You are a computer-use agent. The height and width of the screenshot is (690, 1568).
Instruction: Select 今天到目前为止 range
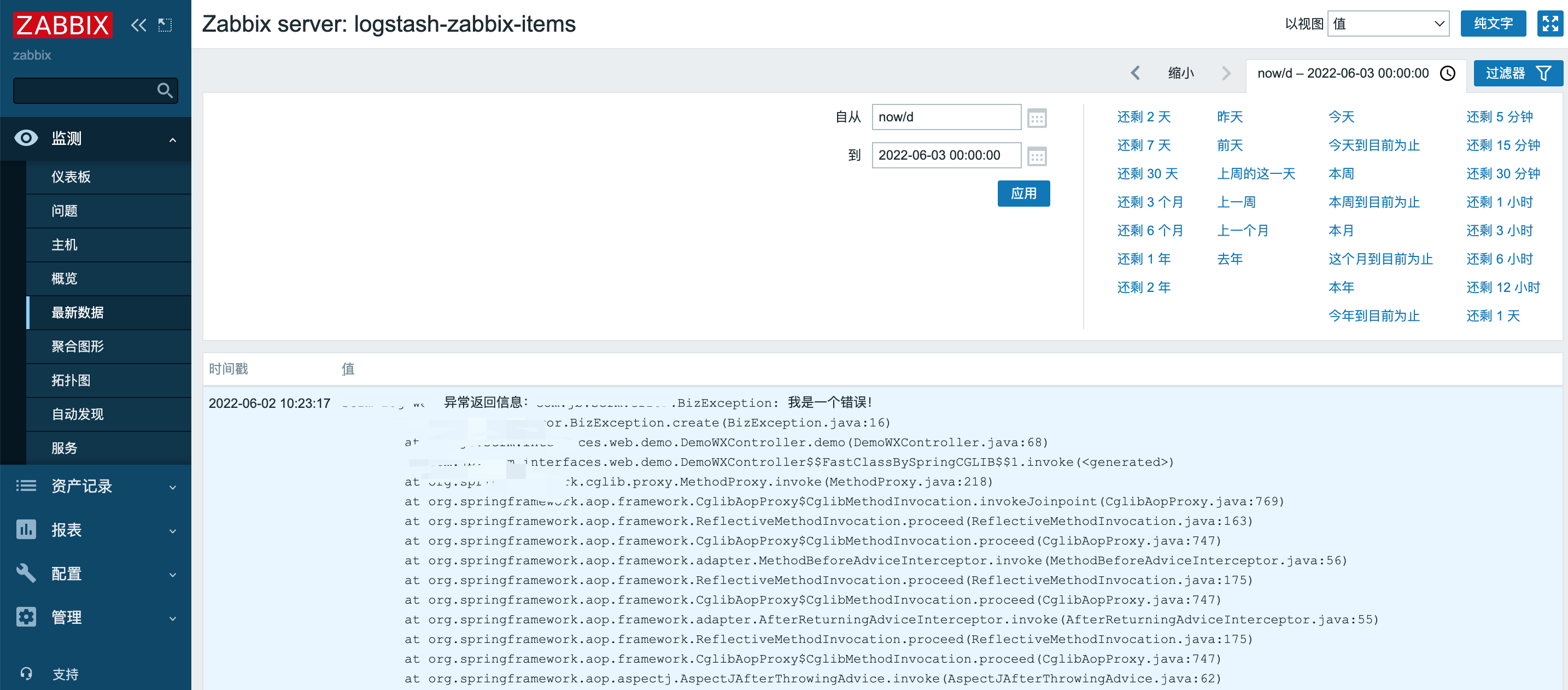tap(1374, 145)
